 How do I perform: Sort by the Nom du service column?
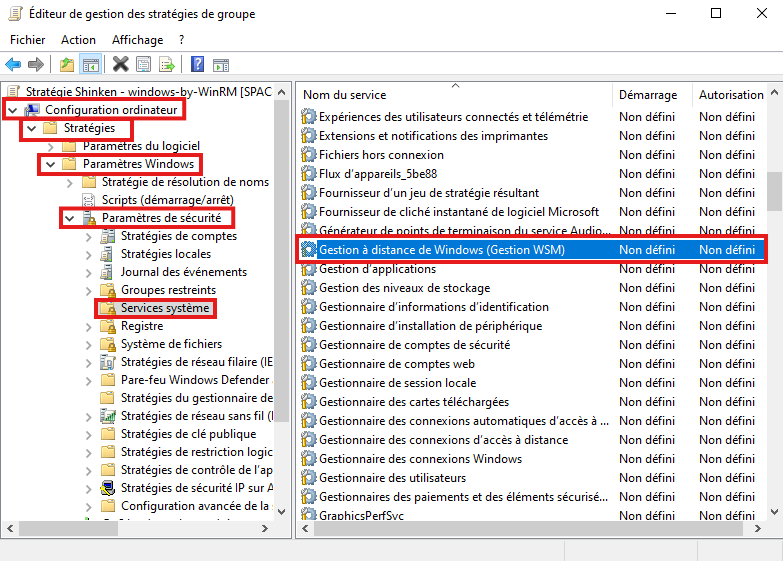[400, 95]
